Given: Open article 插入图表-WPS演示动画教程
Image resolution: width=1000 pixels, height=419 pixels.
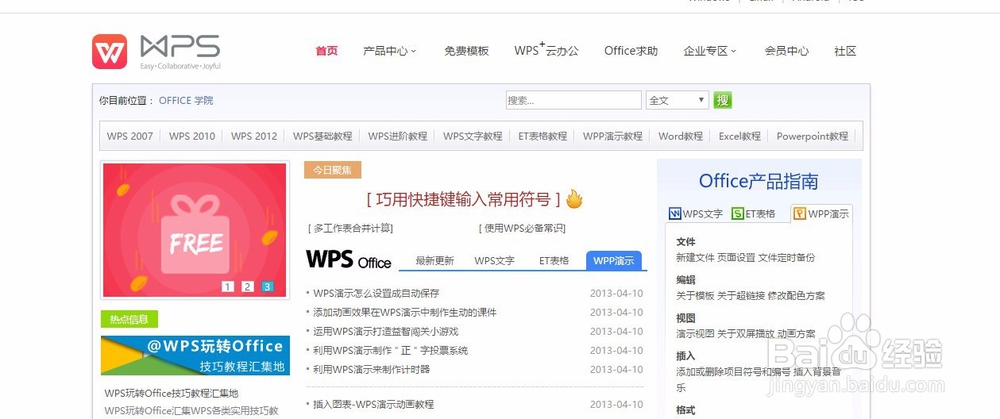Looking at the screenshot, I should [374, 404].
